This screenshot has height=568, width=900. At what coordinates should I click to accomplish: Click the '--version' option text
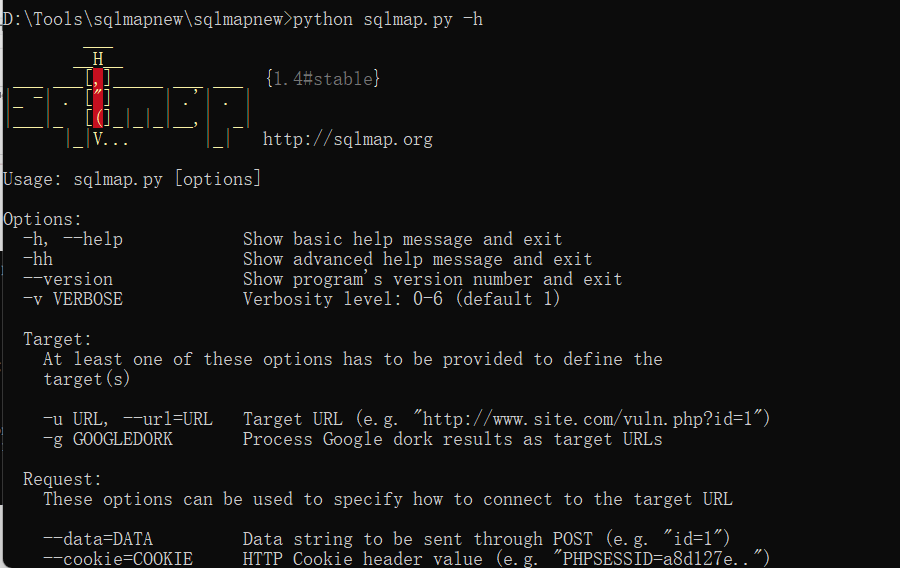68,279
